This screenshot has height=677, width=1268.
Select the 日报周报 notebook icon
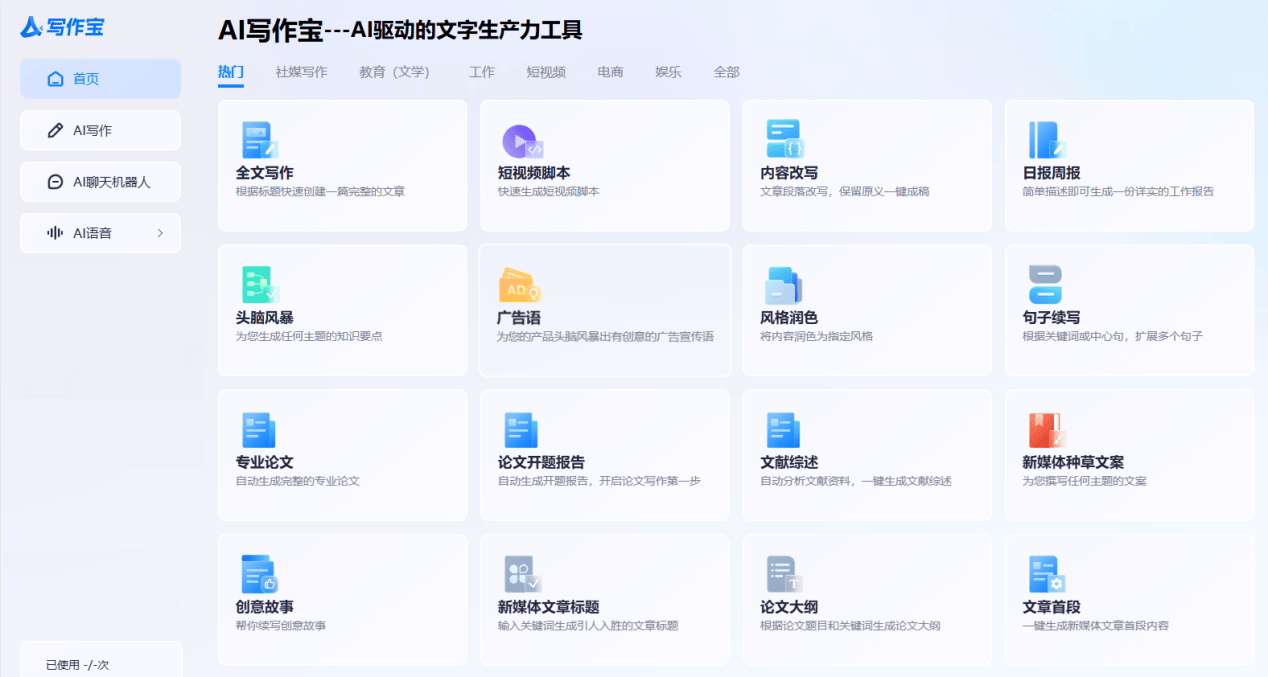(1046, 140)
